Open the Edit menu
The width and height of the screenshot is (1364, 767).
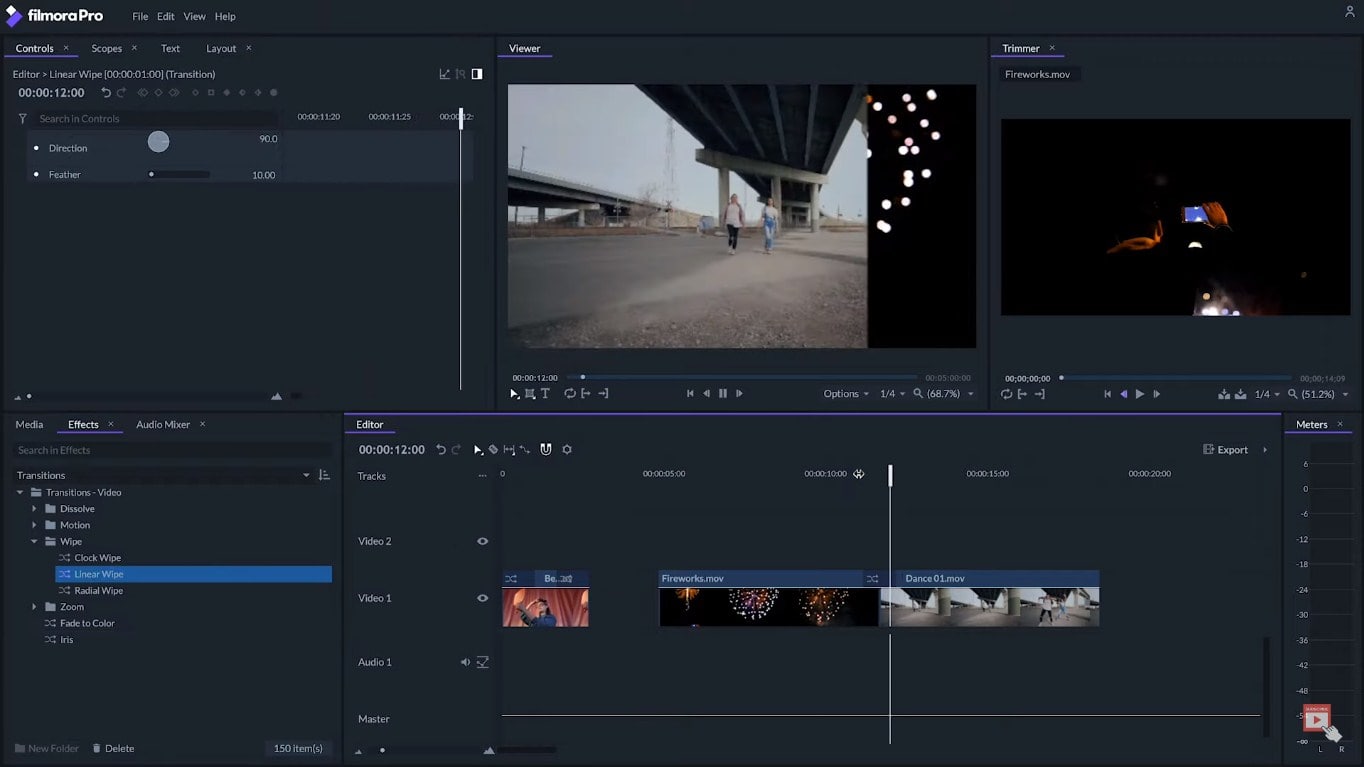pos(165,17)
